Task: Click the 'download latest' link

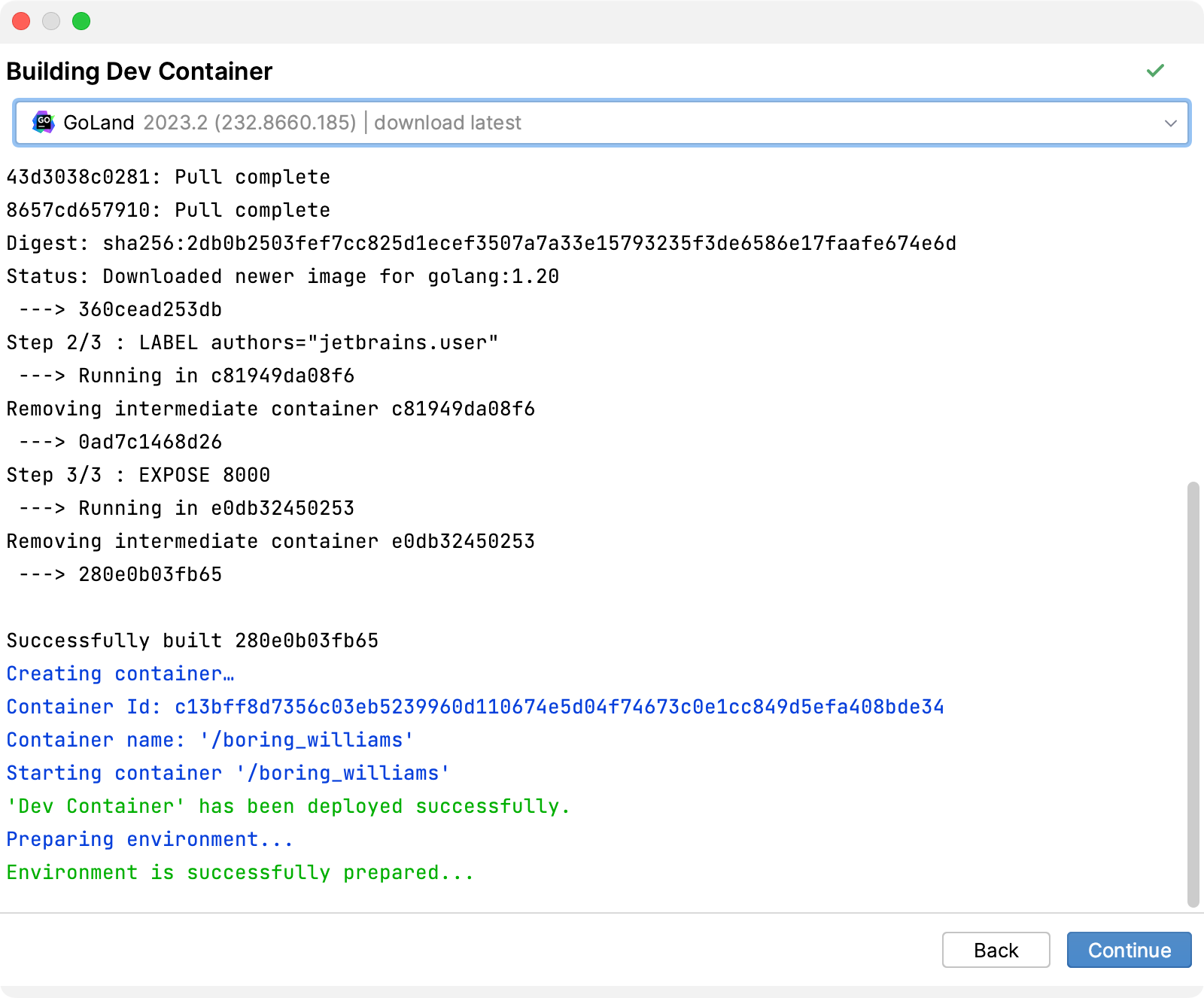Action: pos(448,122)
